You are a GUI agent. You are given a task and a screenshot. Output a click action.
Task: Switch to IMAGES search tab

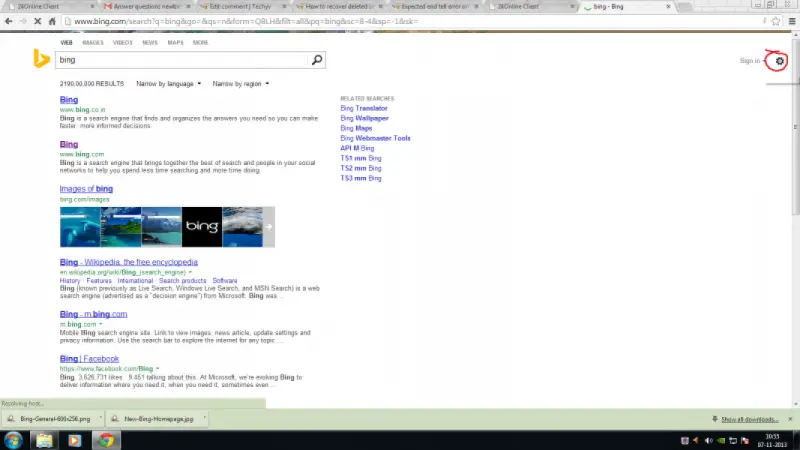(93, 42)
